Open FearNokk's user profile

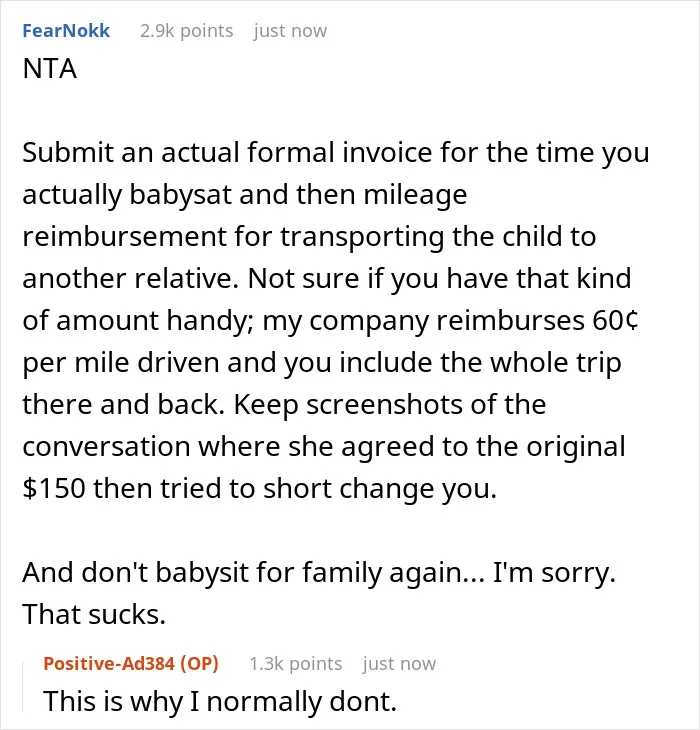click(x=66, y=31)
